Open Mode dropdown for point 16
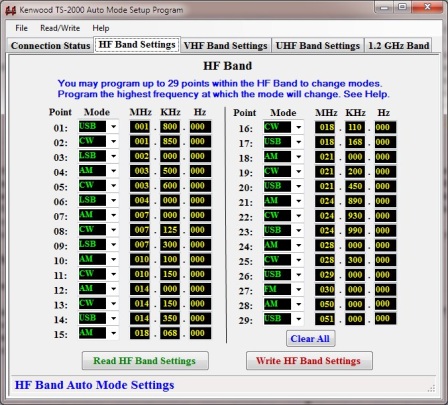This screenshot has width=448, height=405. tap(298, 127)
